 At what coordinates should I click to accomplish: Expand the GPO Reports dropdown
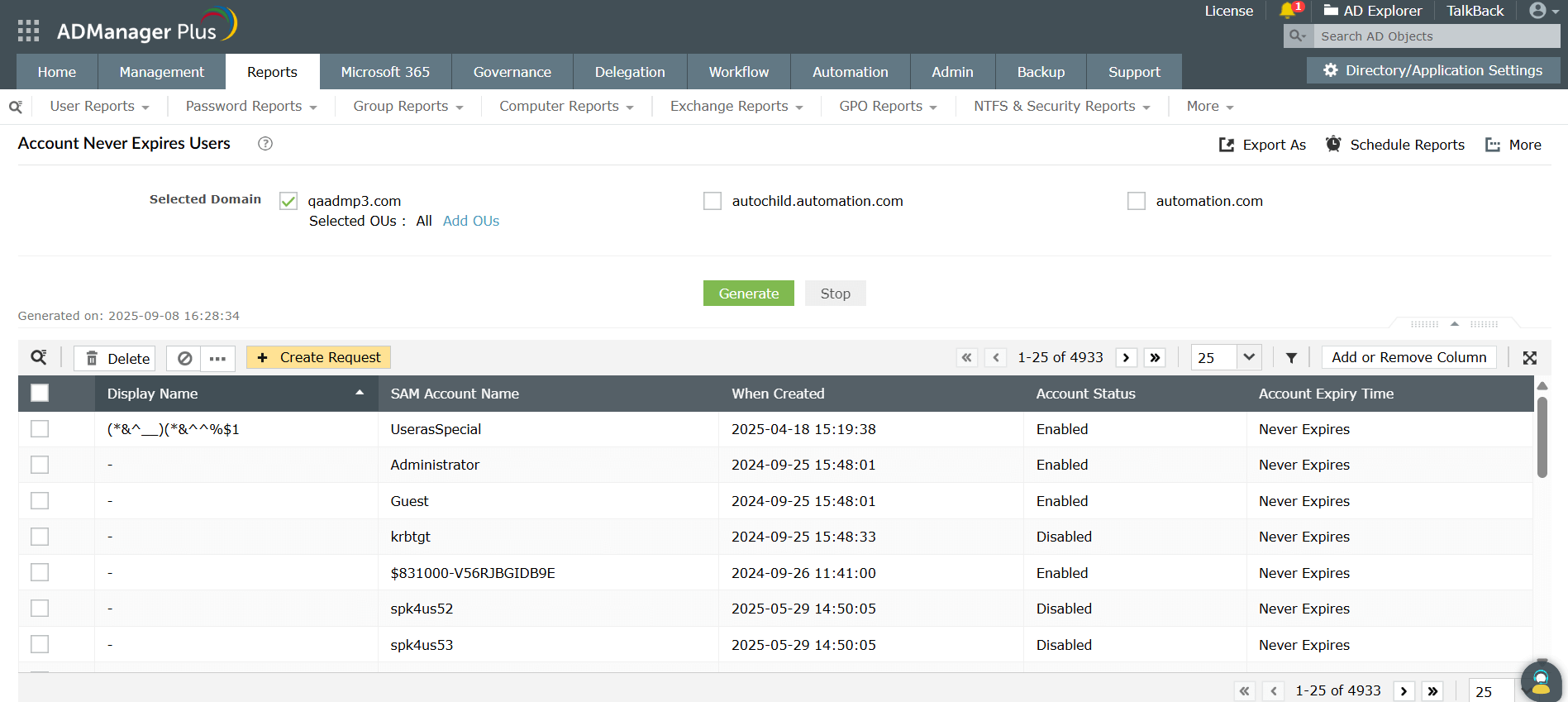(888, 107)
